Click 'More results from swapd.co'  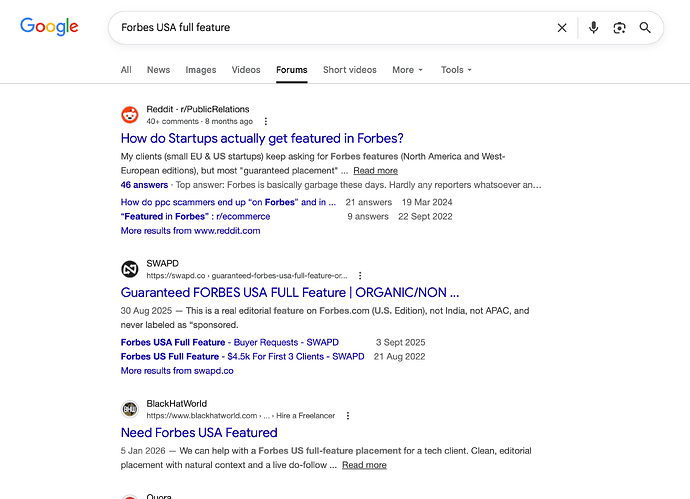click(x=177, y=371)
